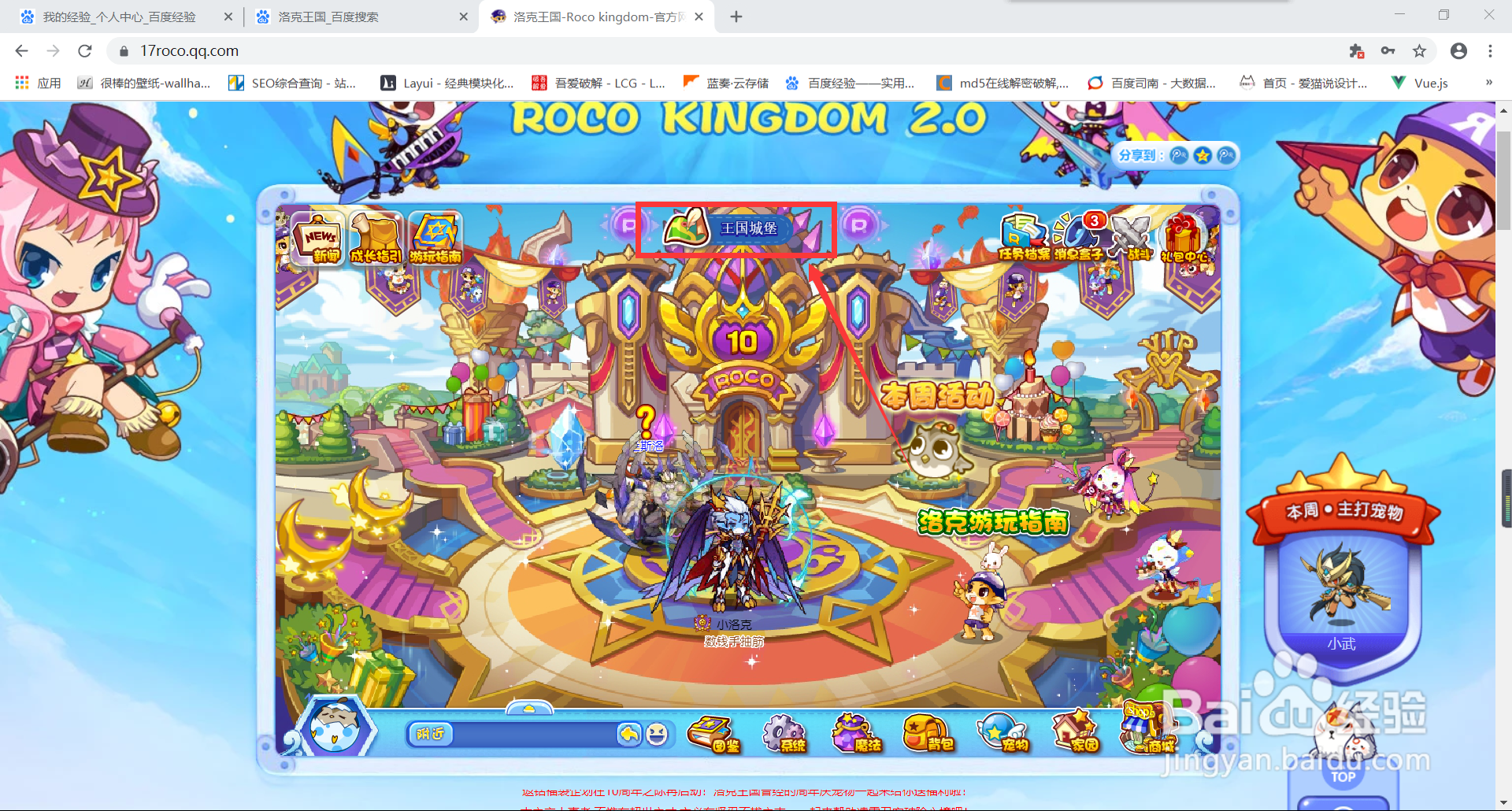Close the 洛克王国_百度搜索 tab

pos(463,17)
